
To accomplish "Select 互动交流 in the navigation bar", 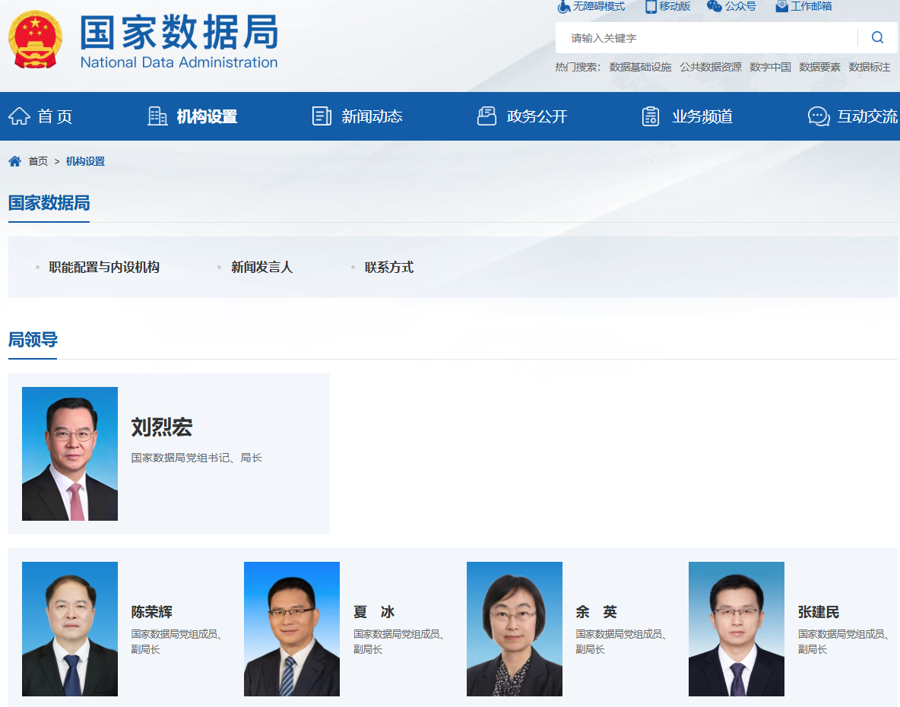I will tap(853, 116).
